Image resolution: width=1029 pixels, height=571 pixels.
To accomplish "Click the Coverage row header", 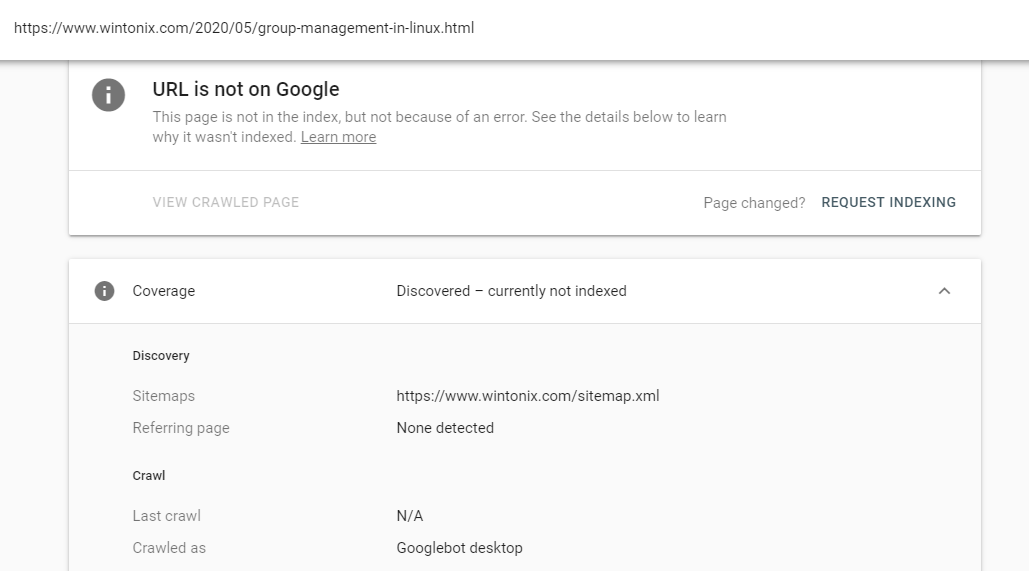I will pos(524,291).
